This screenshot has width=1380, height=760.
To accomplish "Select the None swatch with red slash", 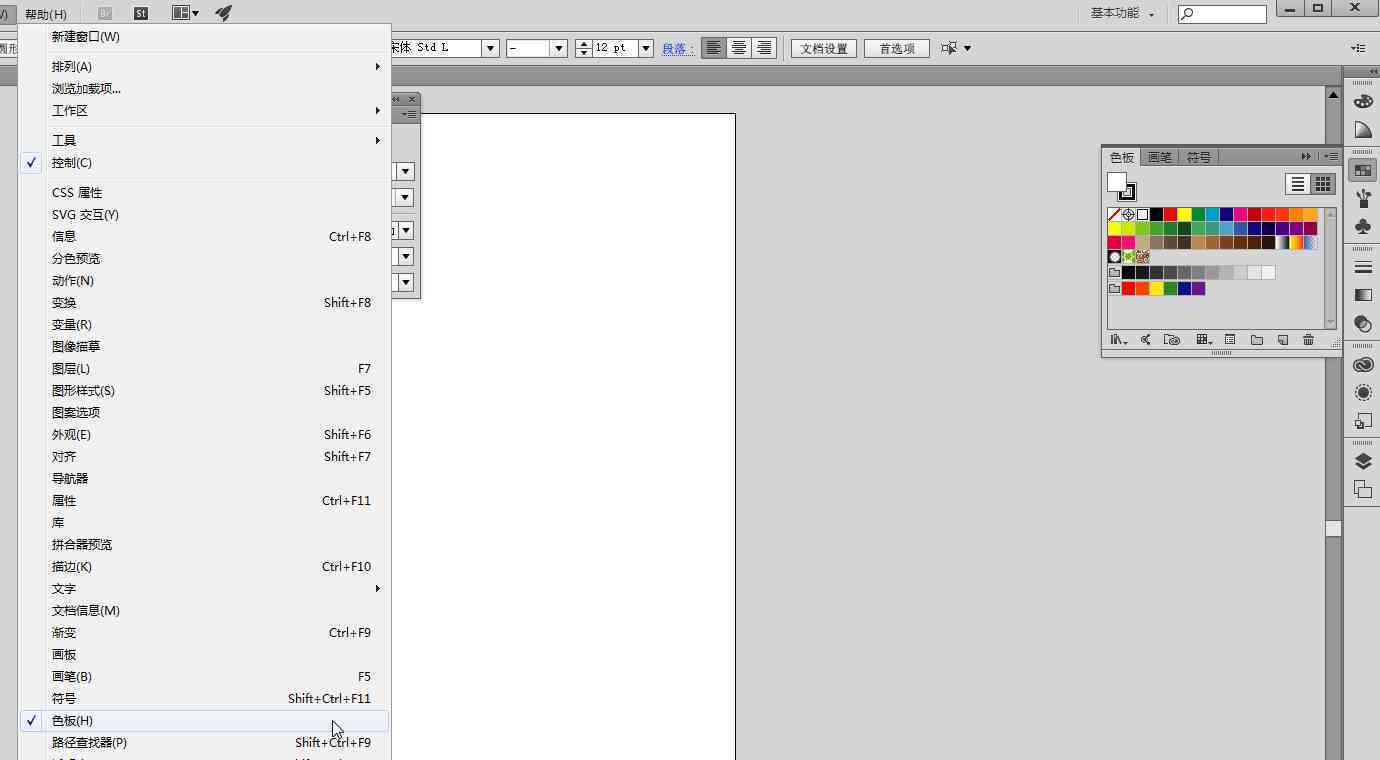I will point(1114,214).
